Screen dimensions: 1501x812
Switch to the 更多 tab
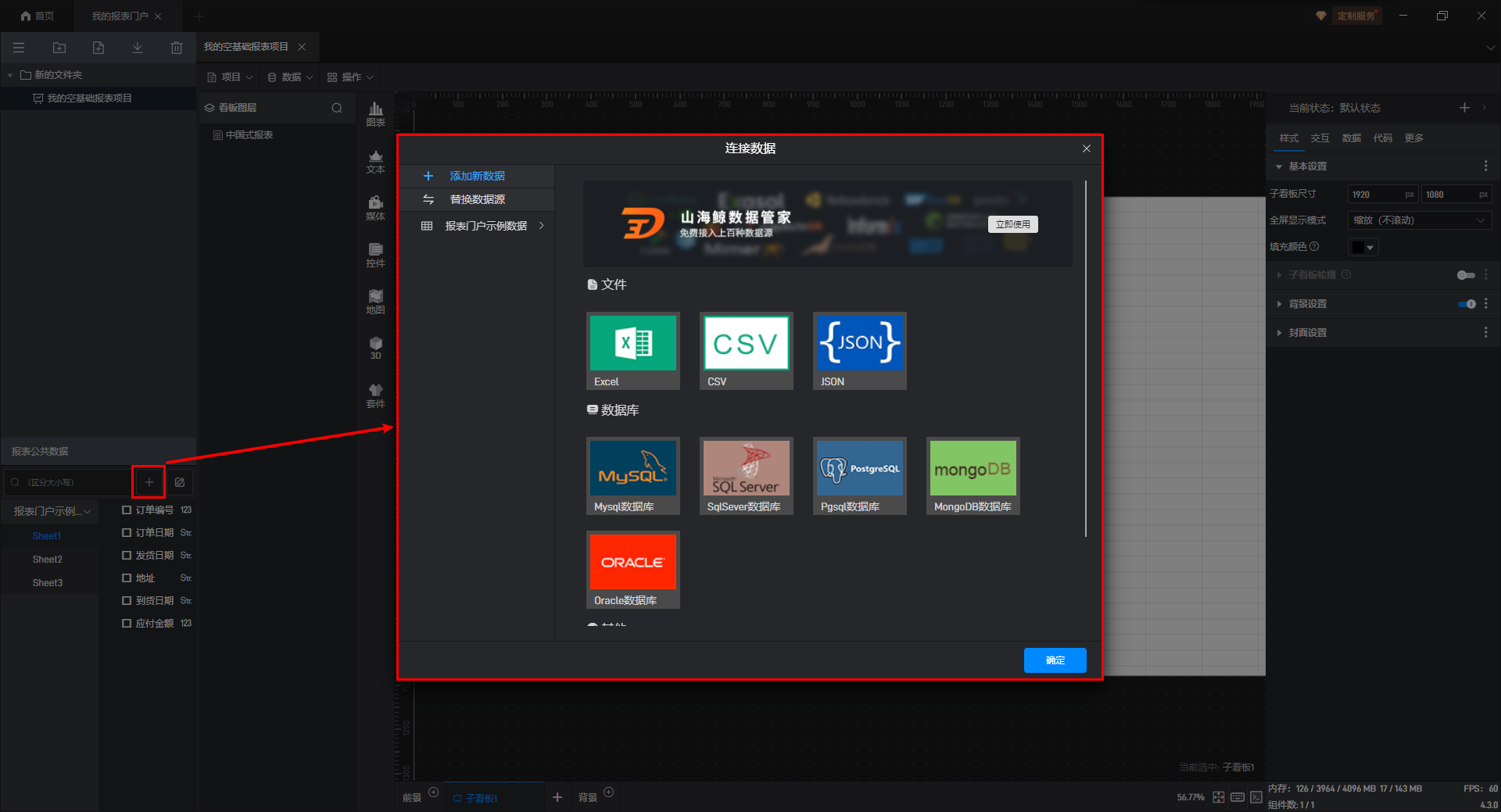(x=1414, y=138)
